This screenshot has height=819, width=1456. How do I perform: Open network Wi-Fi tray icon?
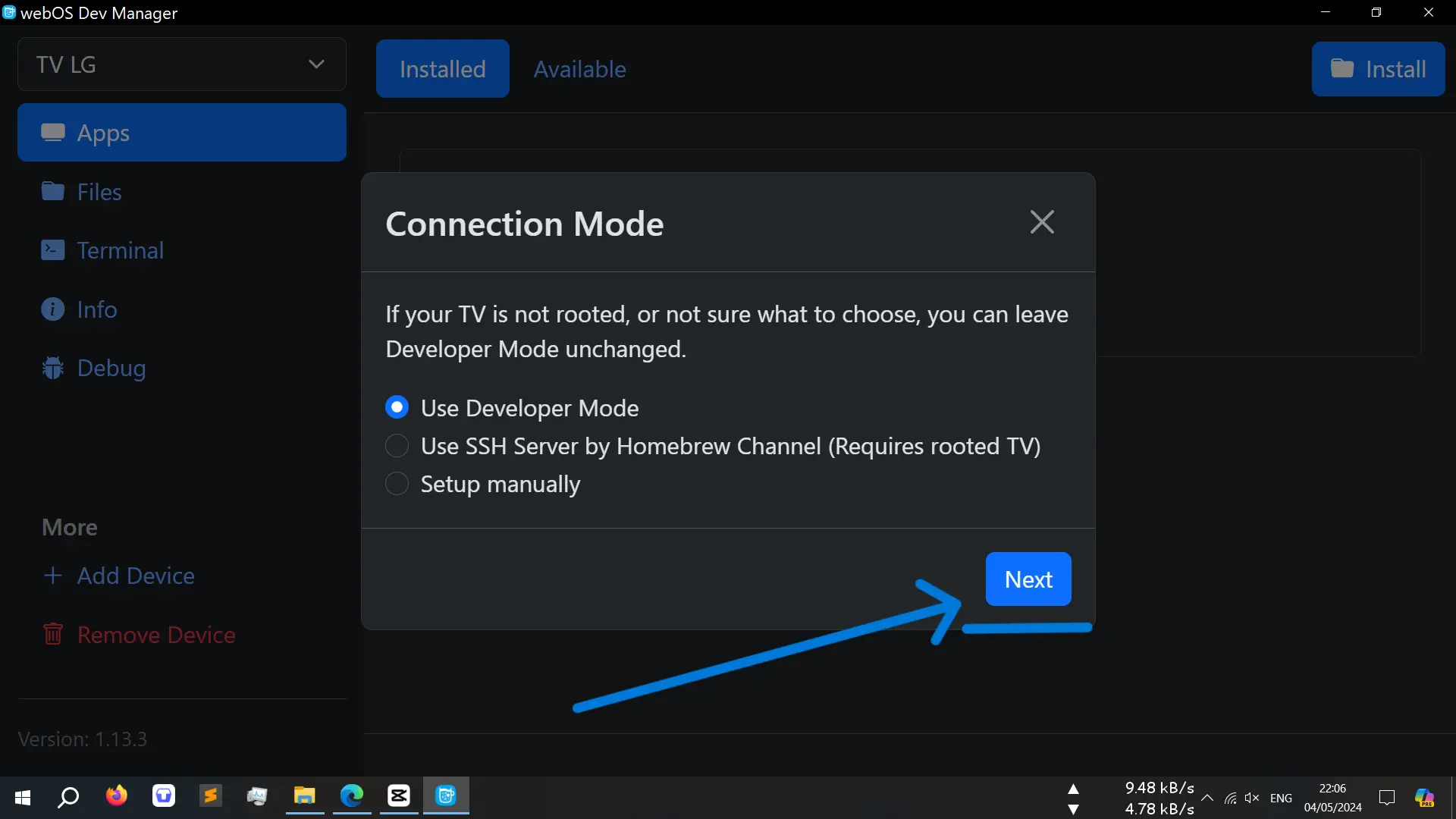point(1230,798)
